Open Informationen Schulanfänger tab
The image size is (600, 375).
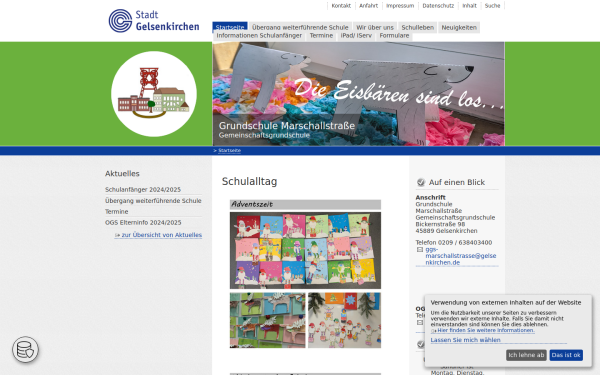[x=259, y=36]
